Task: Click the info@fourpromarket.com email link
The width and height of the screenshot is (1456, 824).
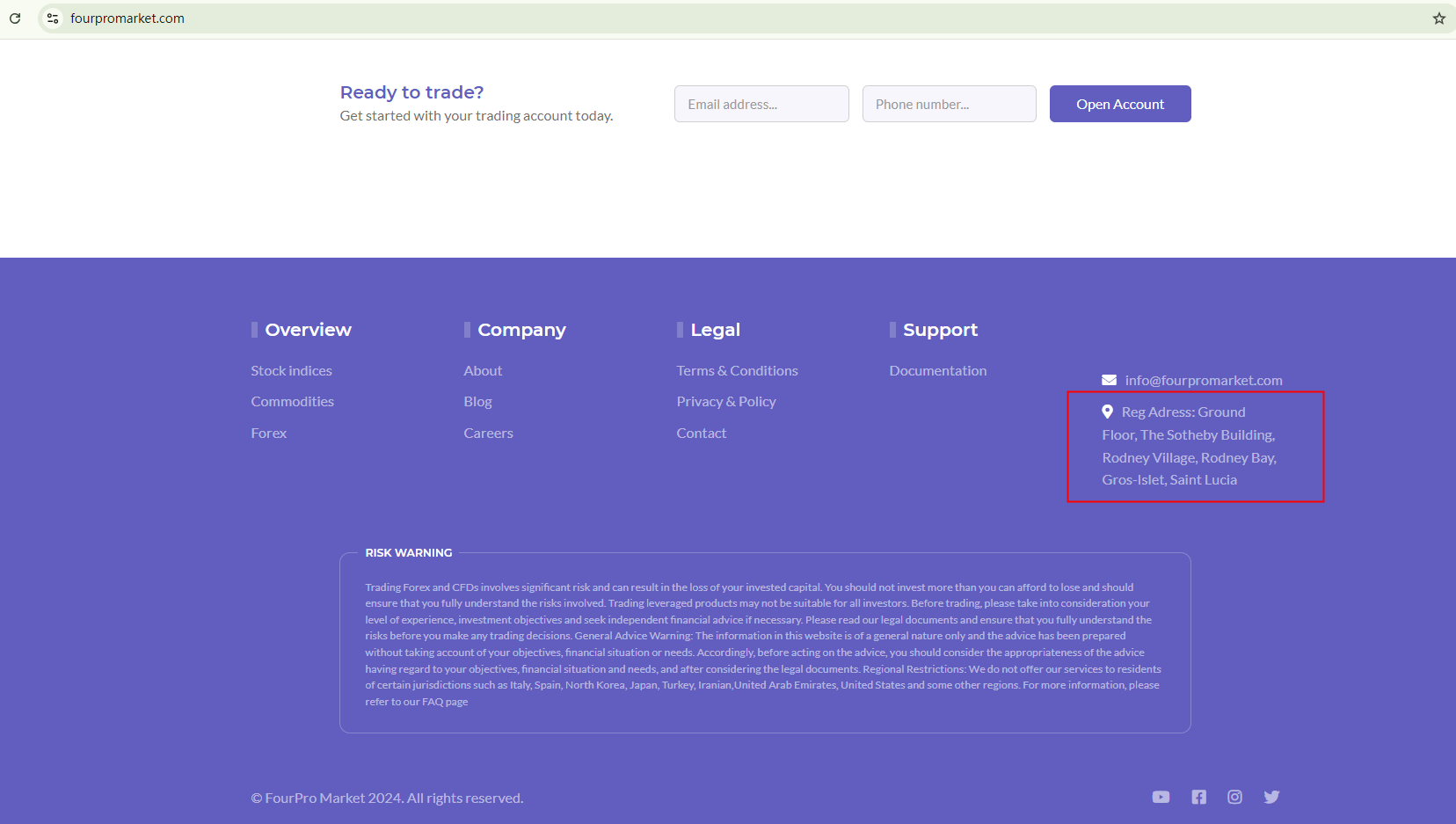Action: coord(1203,380)
